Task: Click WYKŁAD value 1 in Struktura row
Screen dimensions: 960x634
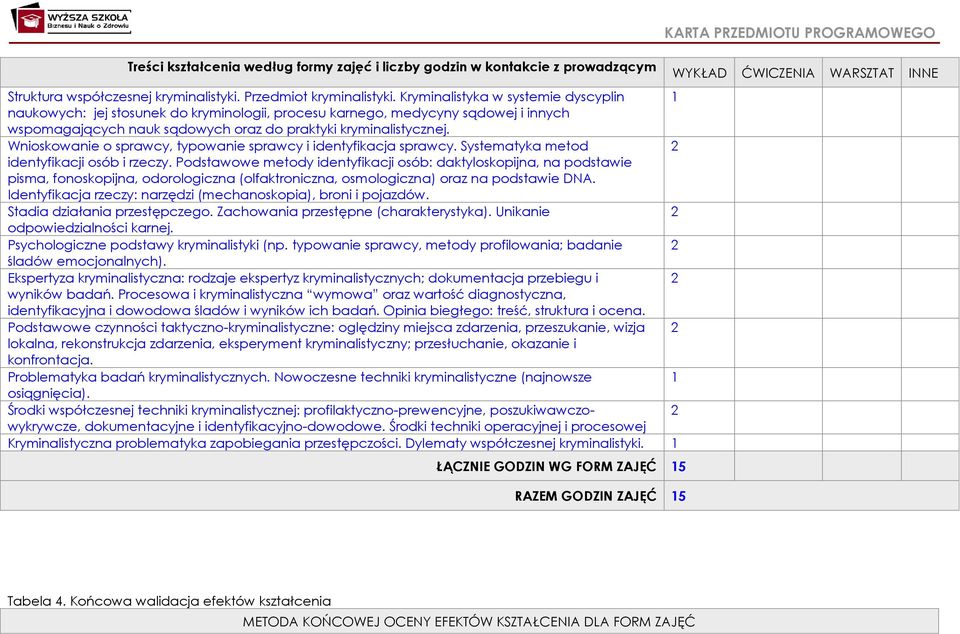Action: [x=675, y=97]
